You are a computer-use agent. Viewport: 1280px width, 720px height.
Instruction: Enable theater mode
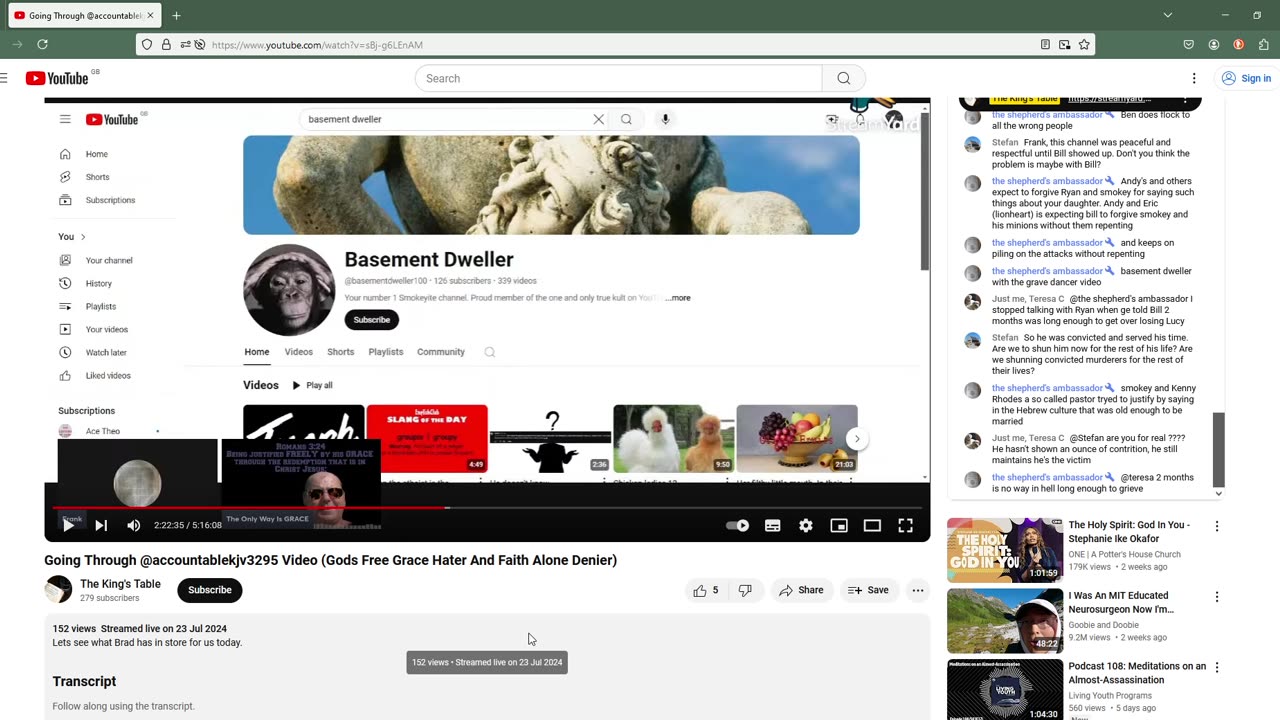tap(872, 525)
